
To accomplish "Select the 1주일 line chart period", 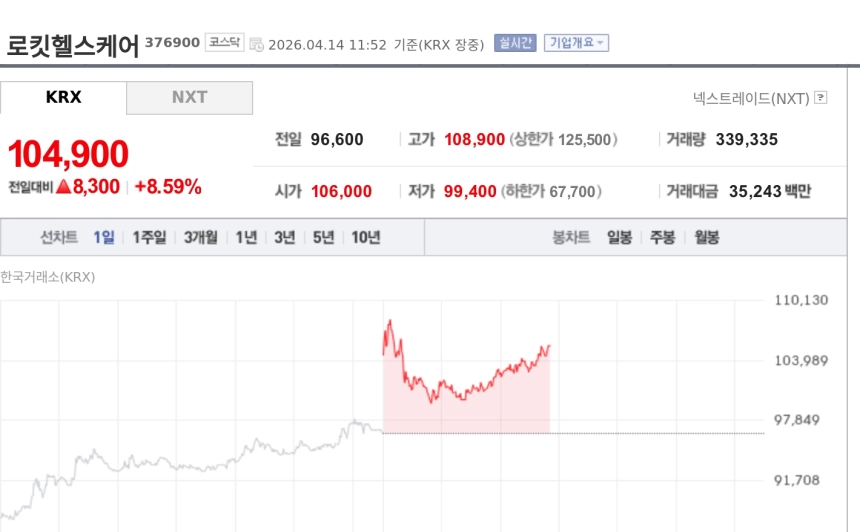I will coord(150,237).
